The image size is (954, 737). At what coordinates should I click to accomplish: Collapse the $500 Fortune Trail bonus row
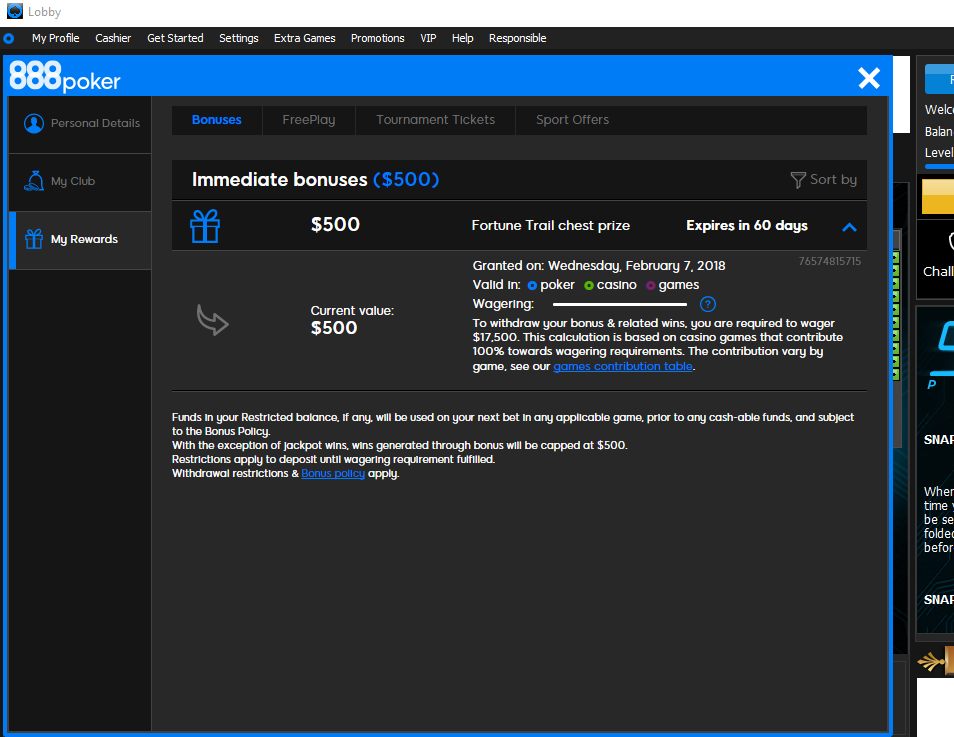pyautogui.click(x=849, y=227)
